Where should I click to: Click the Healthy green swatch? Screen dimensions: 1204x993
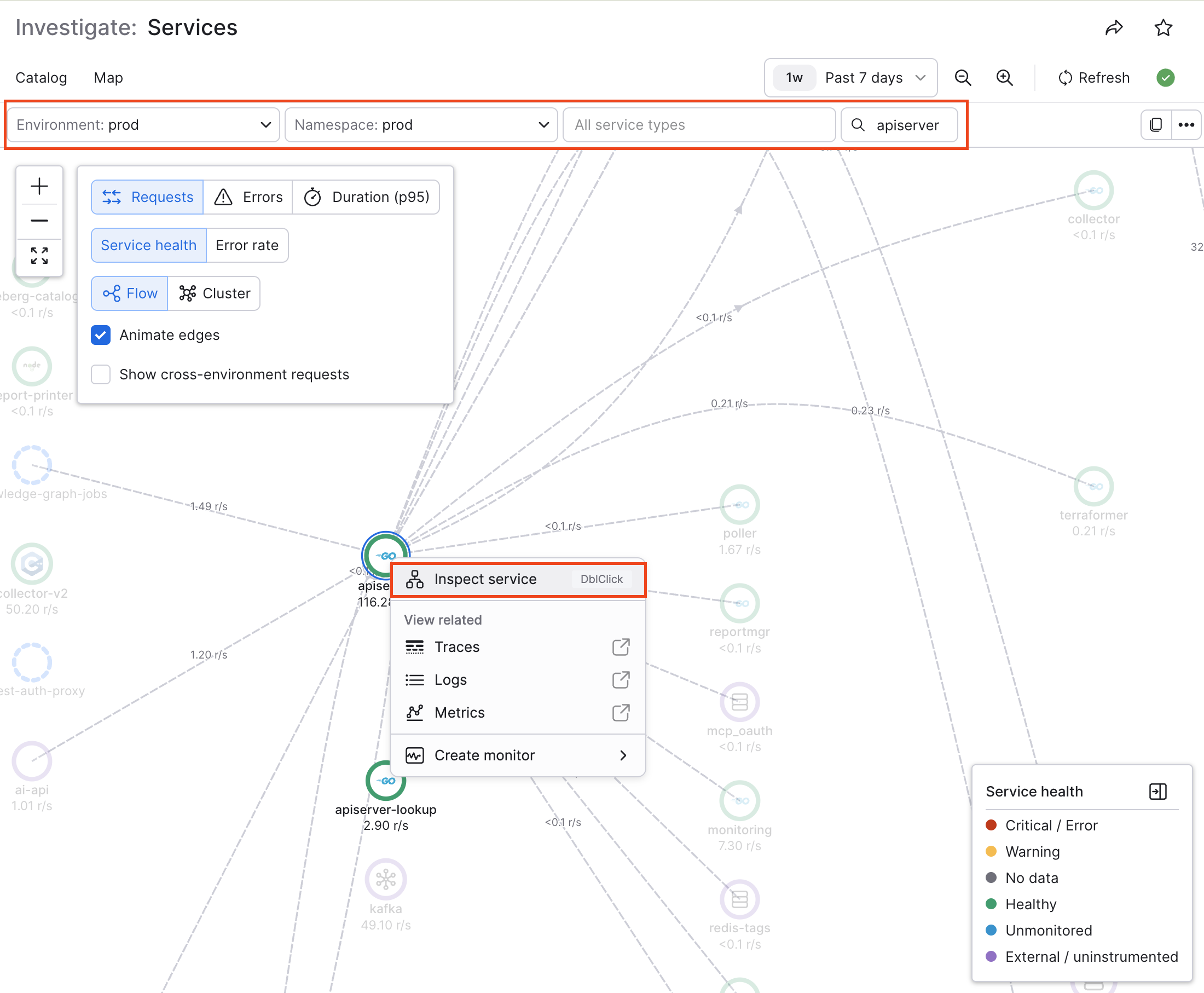[x=991, y=904]
